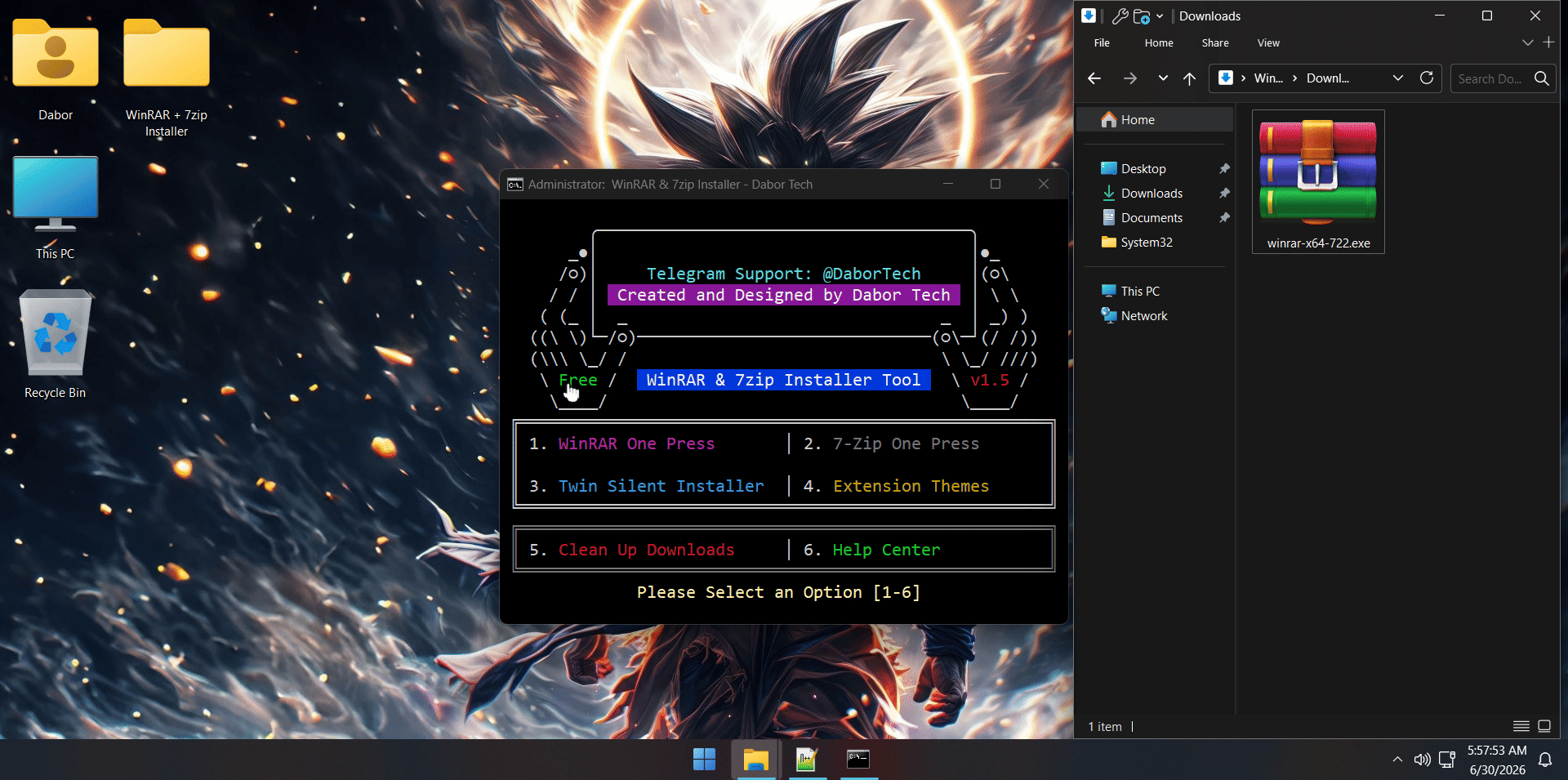Open the WinRAR + 7zip Installer desktop folder
This screenshot has height=780, width=1568.
pos(167,78)
